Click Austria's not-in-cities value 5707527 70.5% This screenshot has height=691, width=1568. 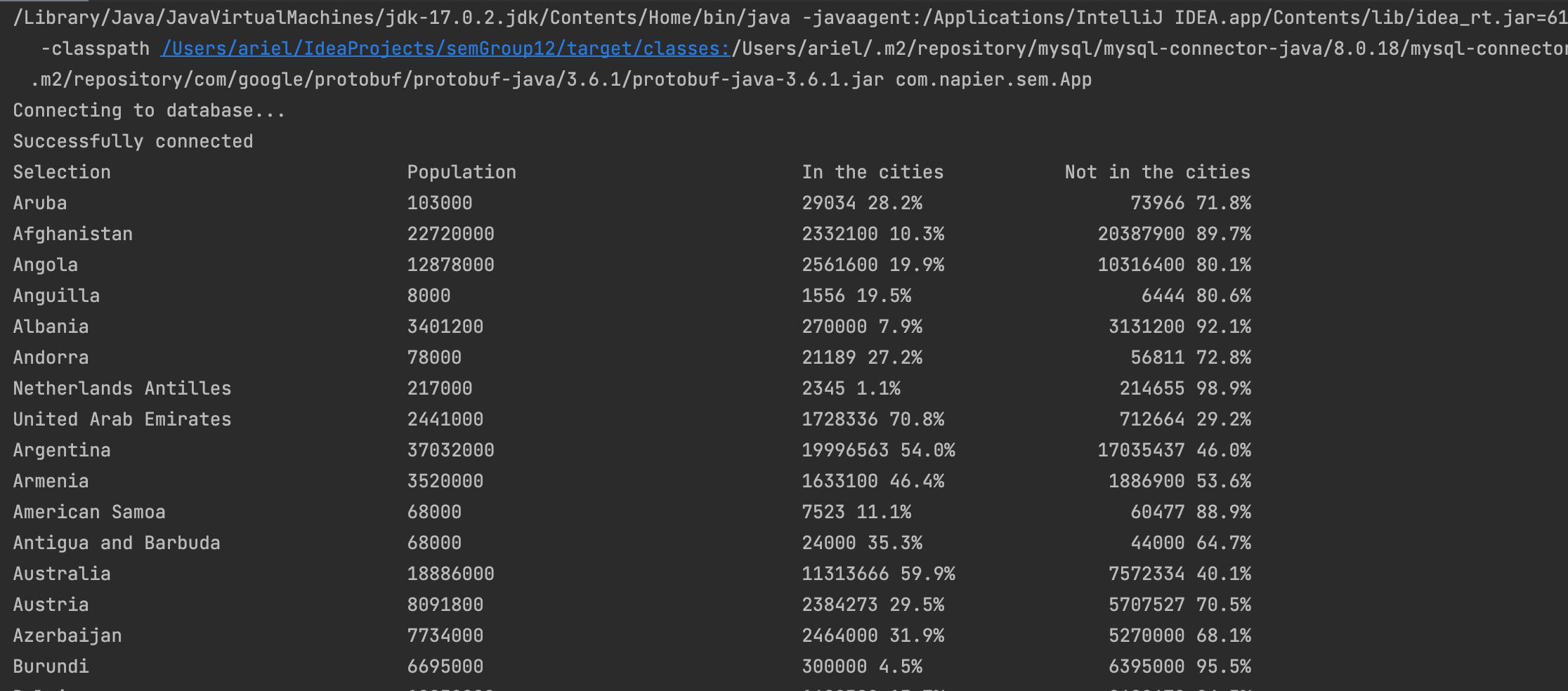pos(1180,605)
